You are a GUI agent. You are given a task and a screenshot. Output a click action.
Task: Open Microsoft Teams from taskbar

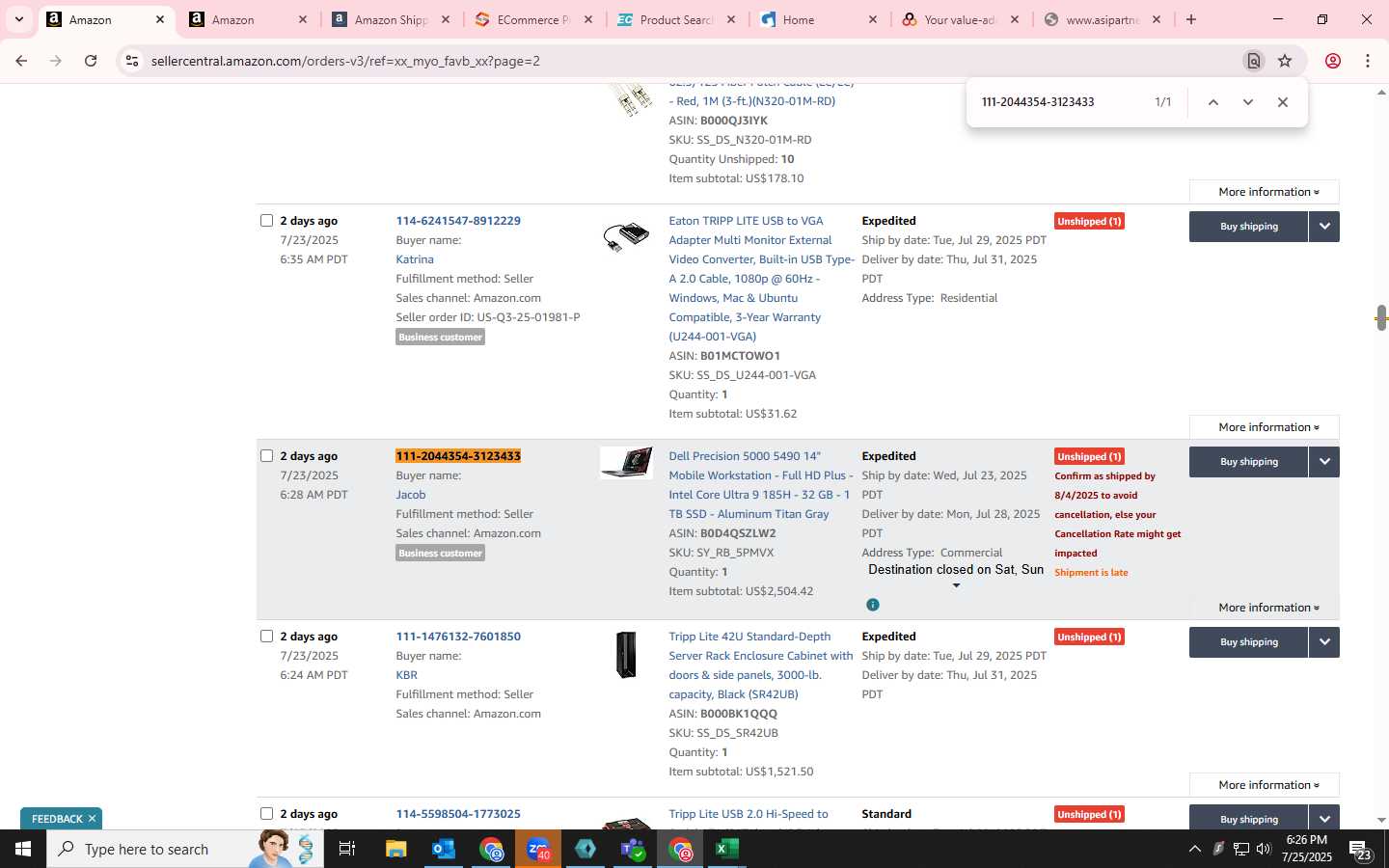coord(633,849)
